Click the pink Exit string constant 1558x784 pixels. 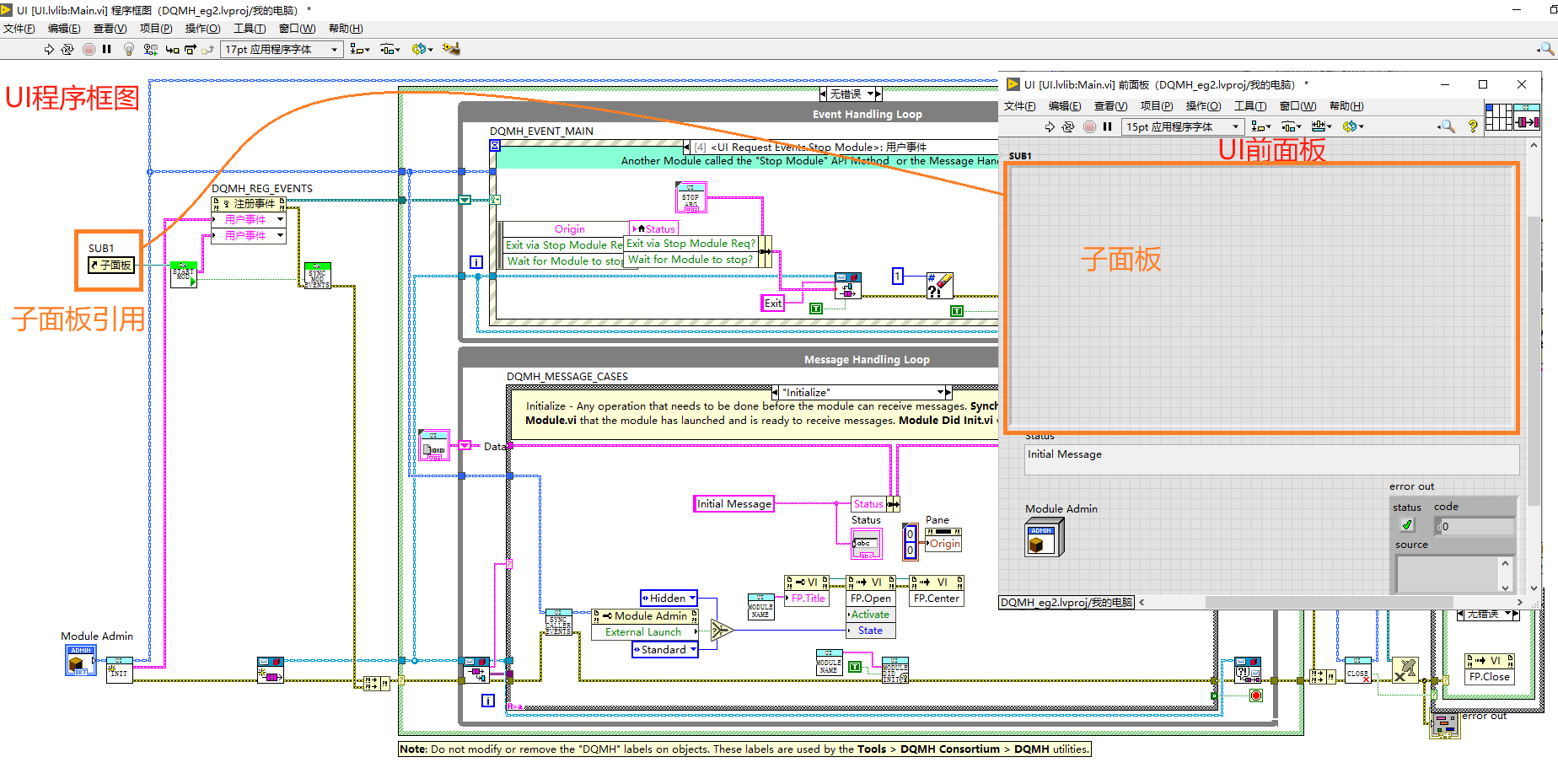coord(773,303)
